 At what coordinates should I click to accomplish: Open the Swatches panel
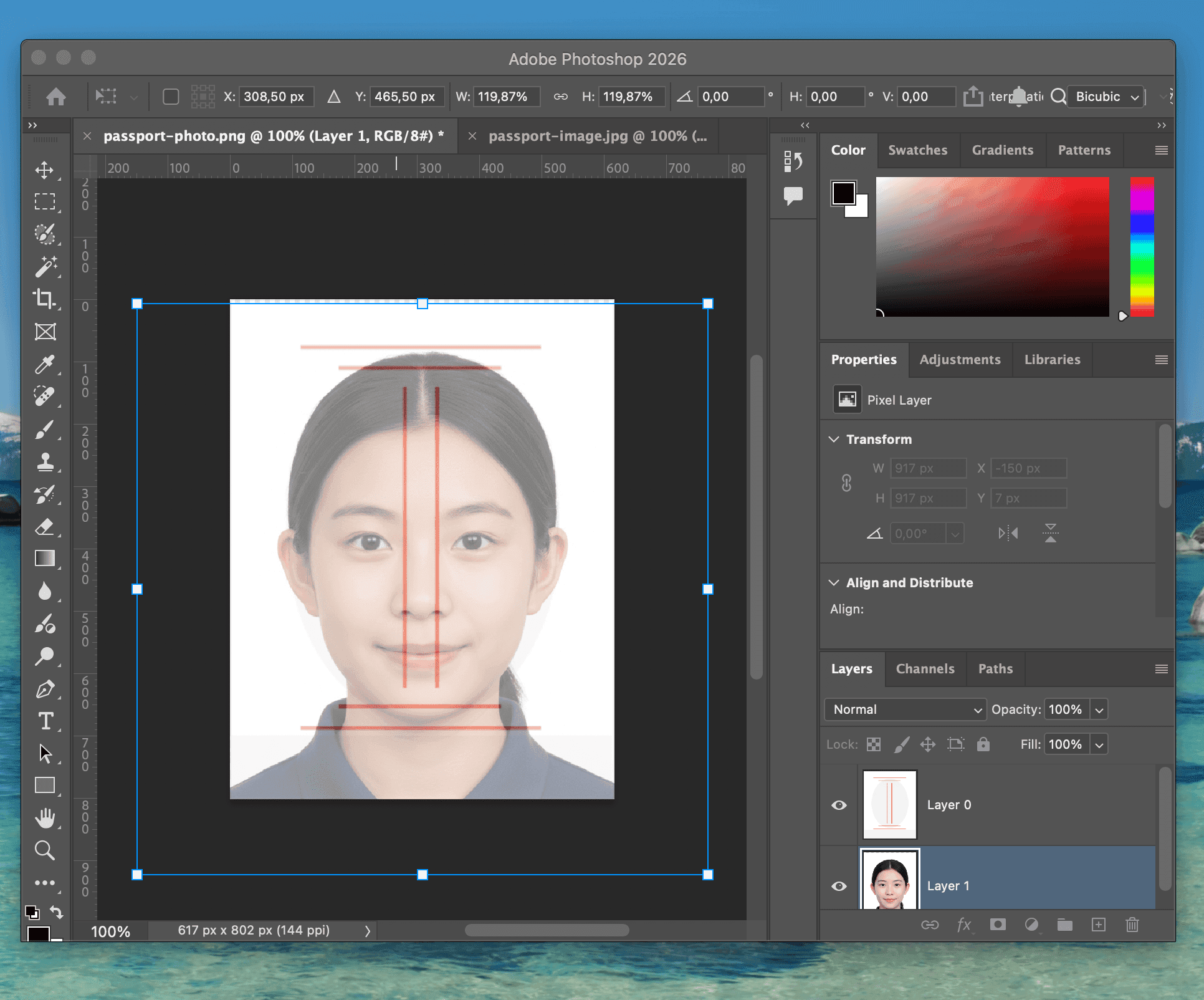[x=917, y=150]
